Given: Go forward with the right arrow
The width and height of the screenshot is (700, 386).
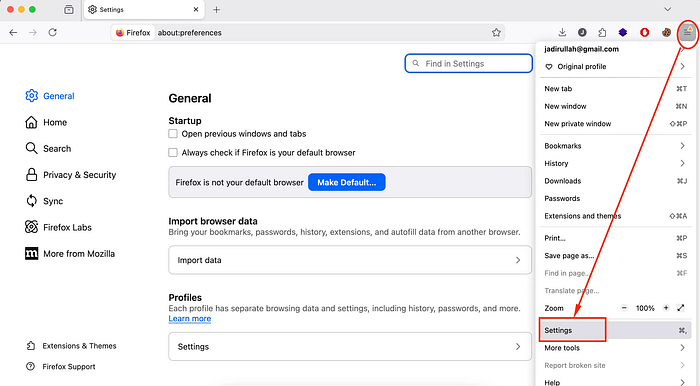Looking at the screenshot, I should tap(33, 33).
